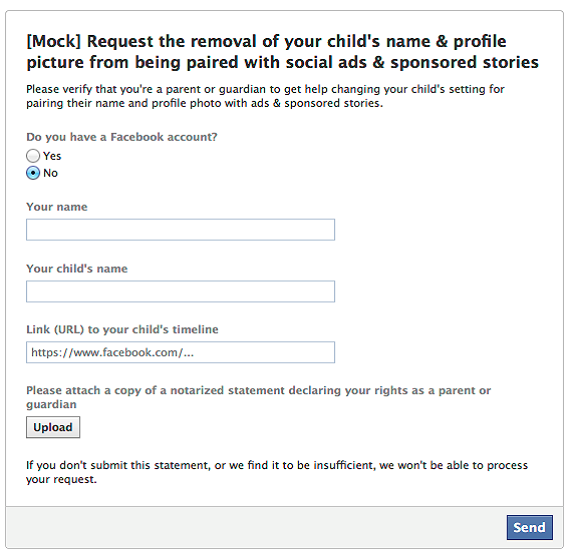
Task: Click the "Link (URL) to your child's timeline" label
Action: click(x=122, y=329)
